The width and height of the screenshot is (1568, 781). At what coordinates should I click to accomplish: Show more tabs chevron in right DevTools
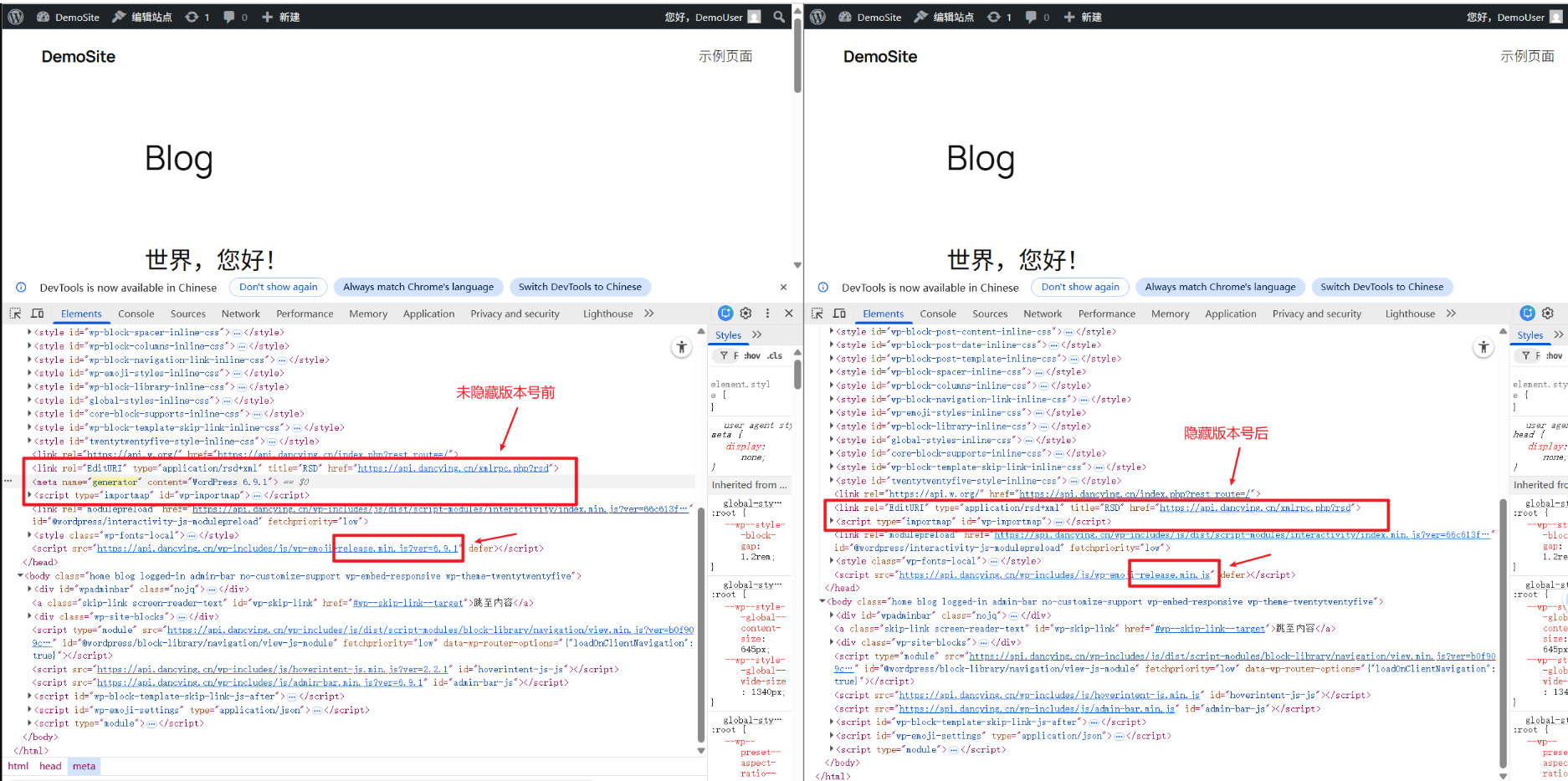[1451, 314]
